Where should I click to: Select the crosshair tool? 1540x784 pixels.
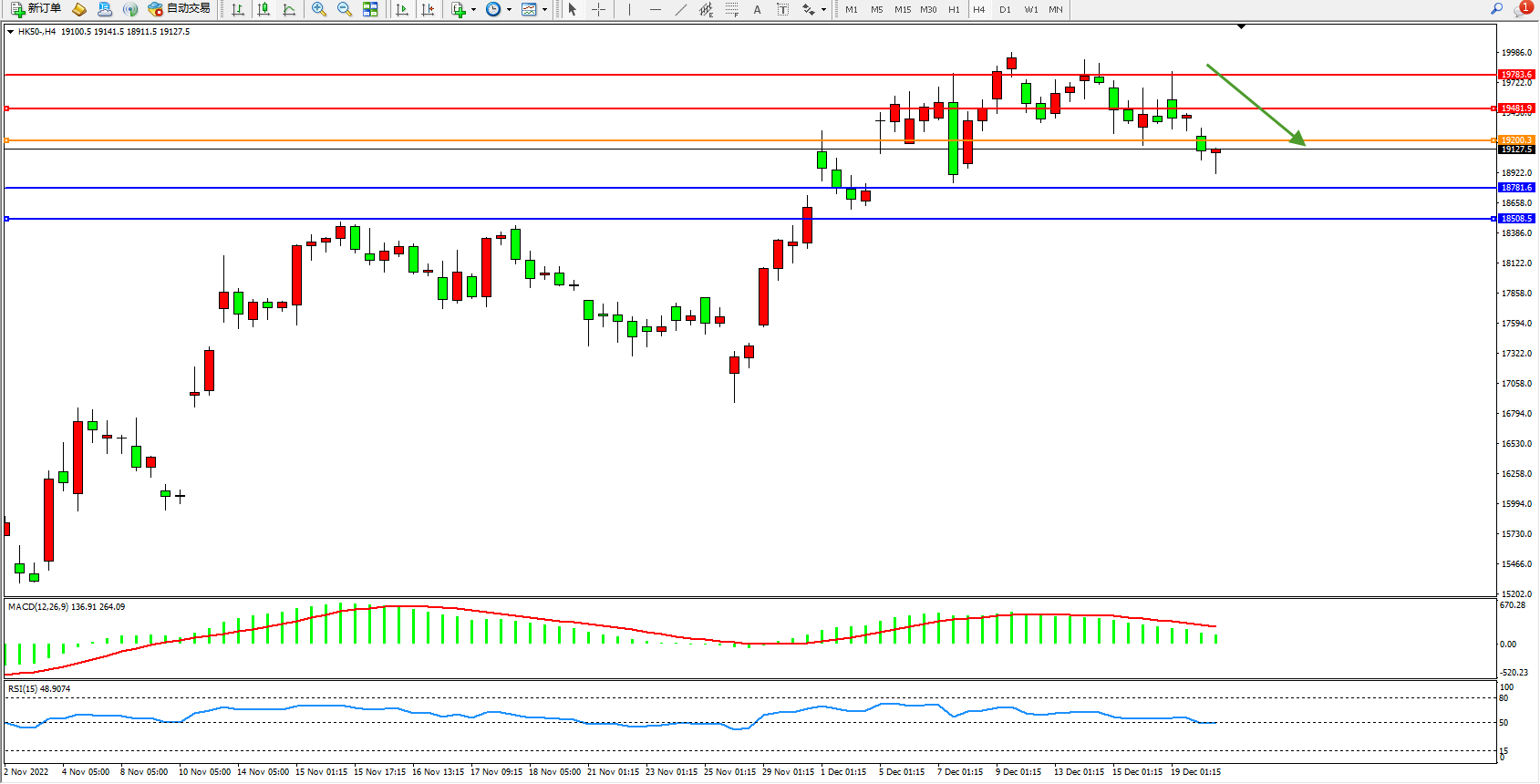pos(598,9)
